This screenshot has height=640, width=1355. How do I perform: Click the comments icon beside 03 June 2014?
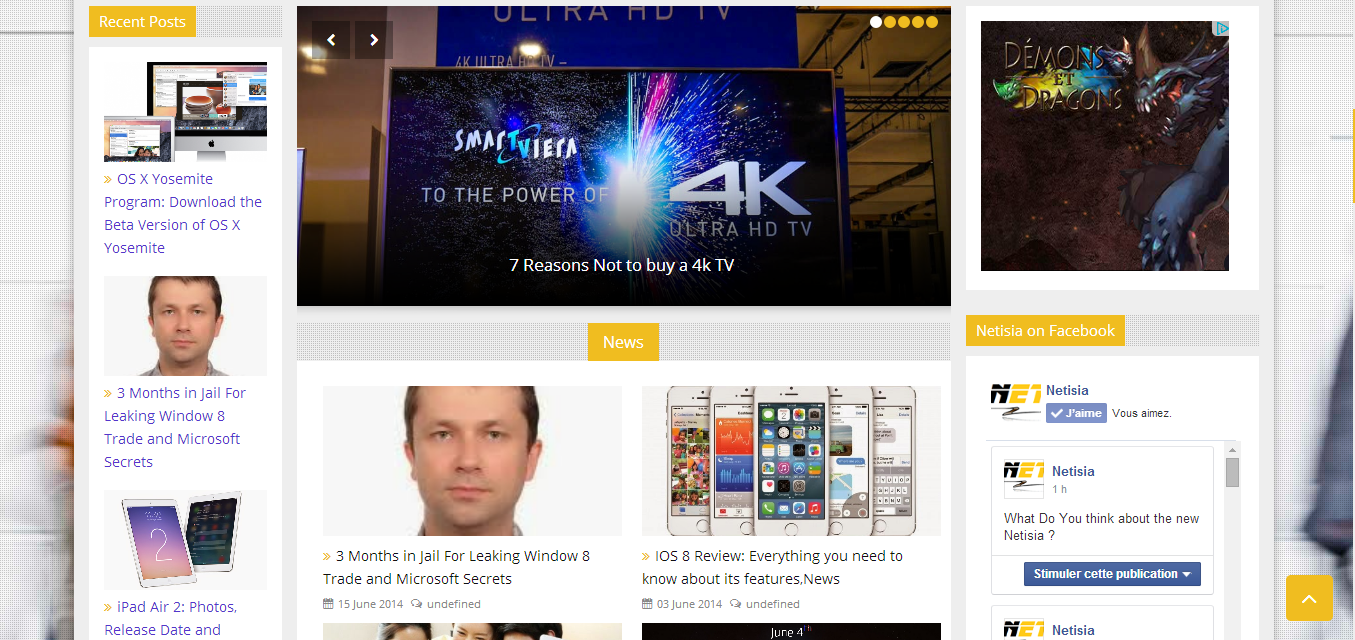pyautogui.click(x=735, y=604)
